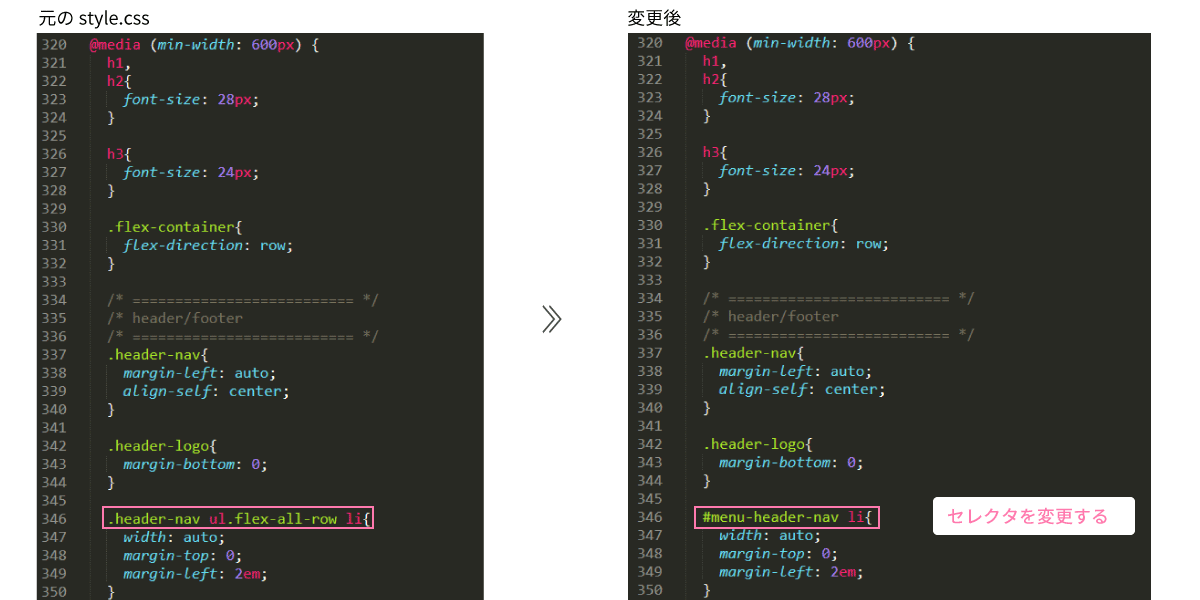
Task: Click the "変更後" heading label
Action: (x=654, y=18)
